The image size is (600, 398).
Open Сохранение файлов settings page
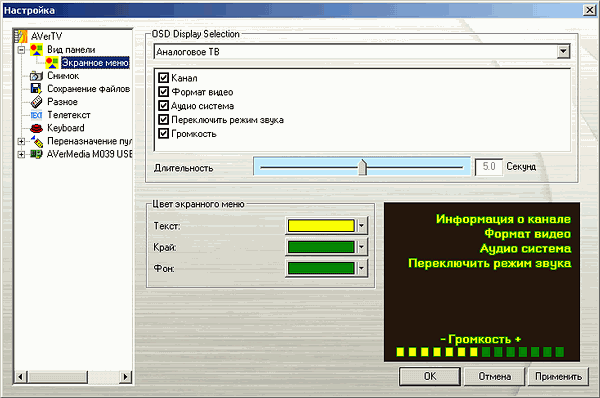(88, 89)
